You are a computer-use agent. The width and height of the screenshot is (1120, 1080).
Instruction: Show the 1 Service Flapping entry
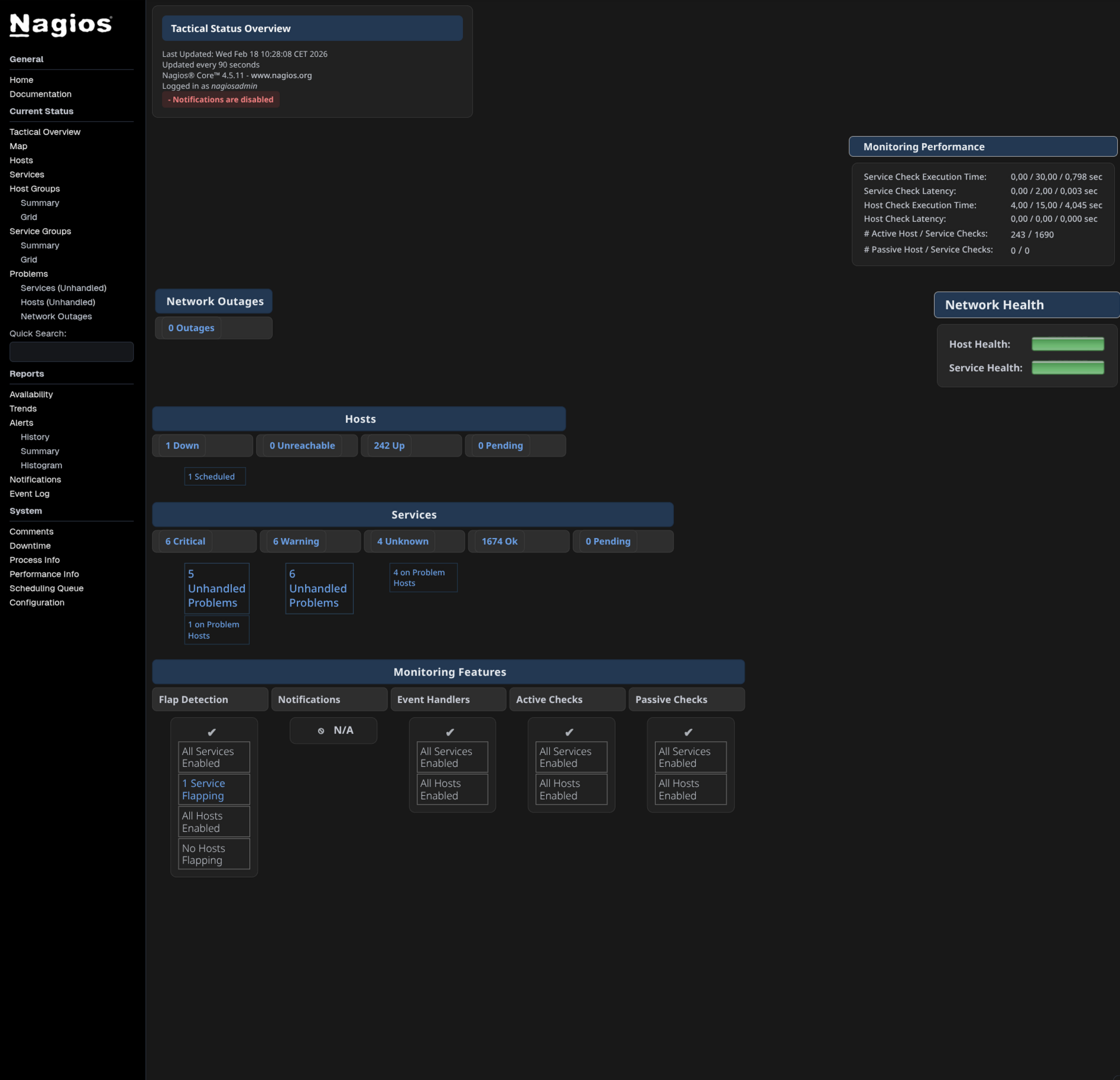pos(203,789)
